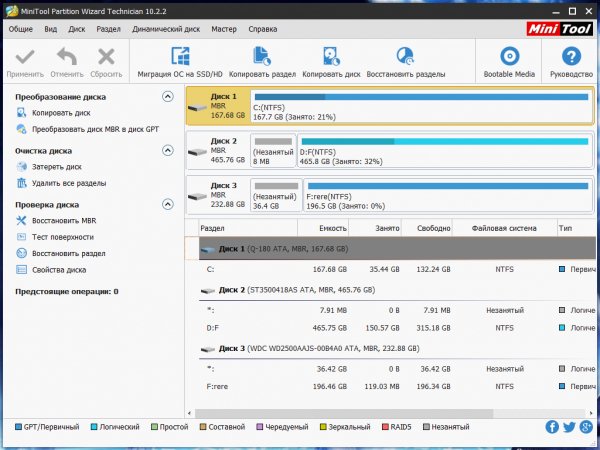Choose Удалить все разделы action

click(x=69, y=183)
